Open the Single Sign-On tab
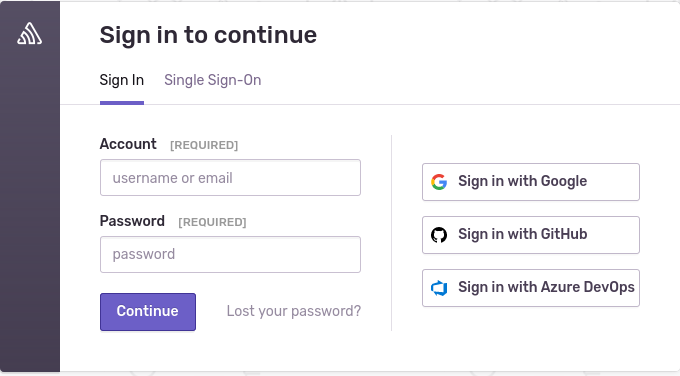The width and height of the screenshot is (680, 376). coord(212,80)
